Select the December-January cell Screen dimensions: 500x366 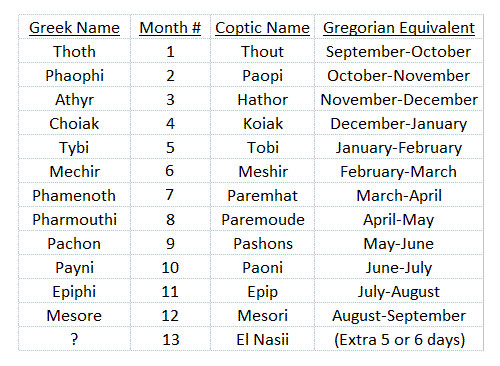point(399,123)
